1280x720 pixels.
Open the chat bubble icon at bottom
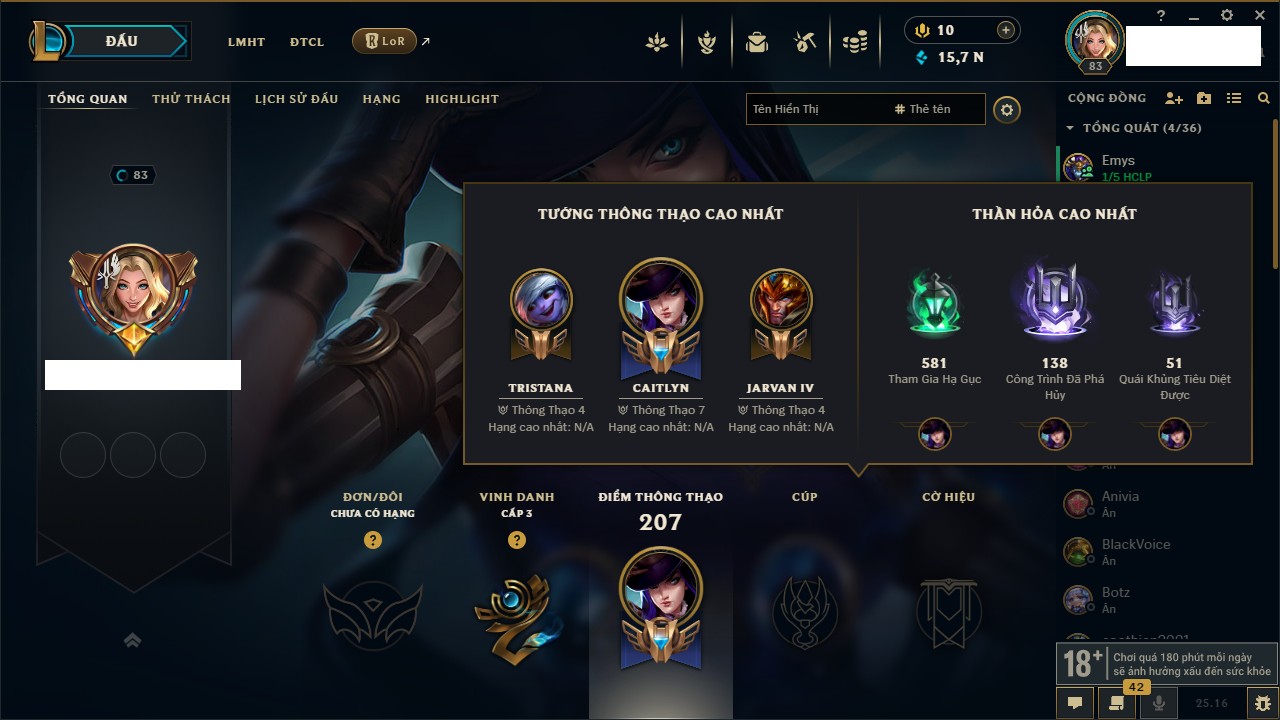point(1075,703)
